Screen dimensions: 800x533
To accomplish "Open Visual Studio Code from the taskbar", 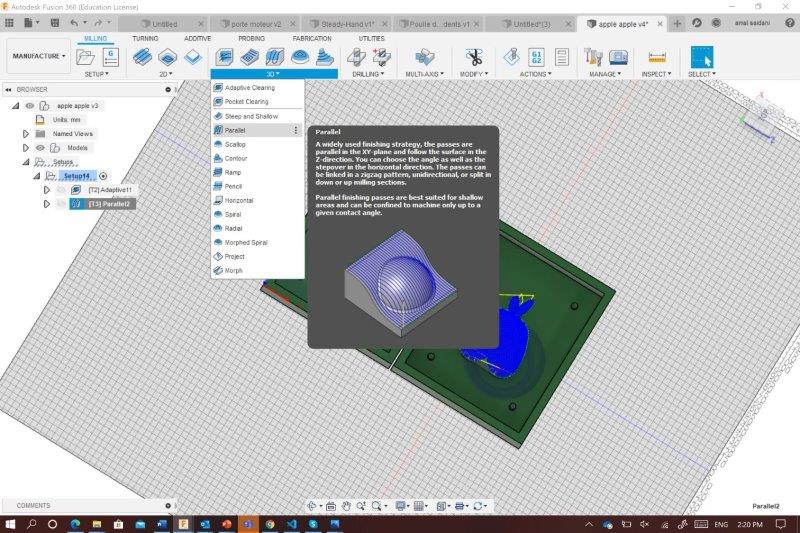I will (291, 524).
